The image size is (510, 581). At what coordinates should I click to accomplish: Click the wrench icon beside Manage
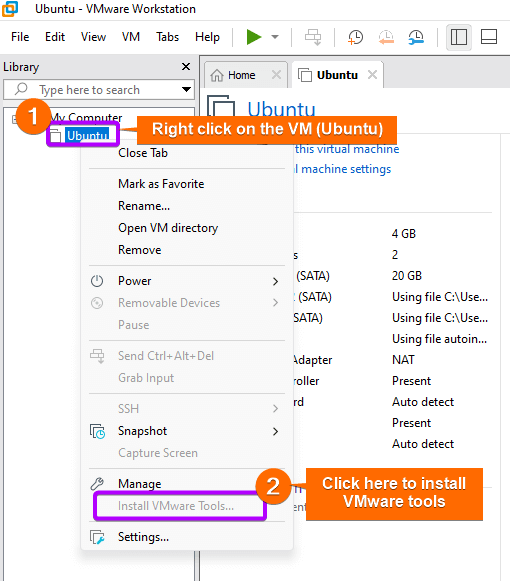[x=97, y=484]
